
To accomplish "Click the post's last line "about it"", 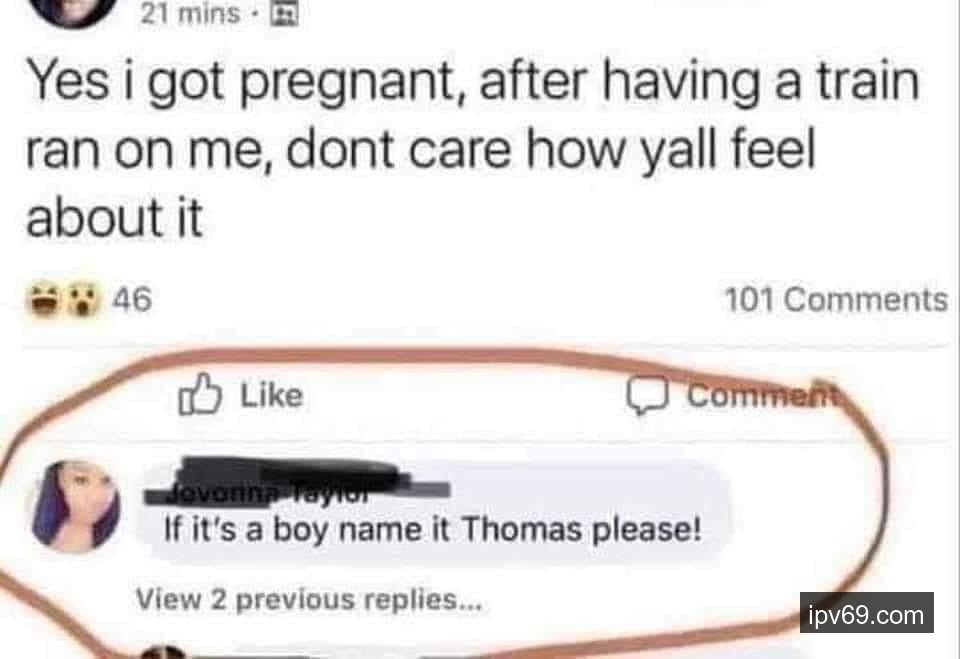I will [x=114, y=218].
